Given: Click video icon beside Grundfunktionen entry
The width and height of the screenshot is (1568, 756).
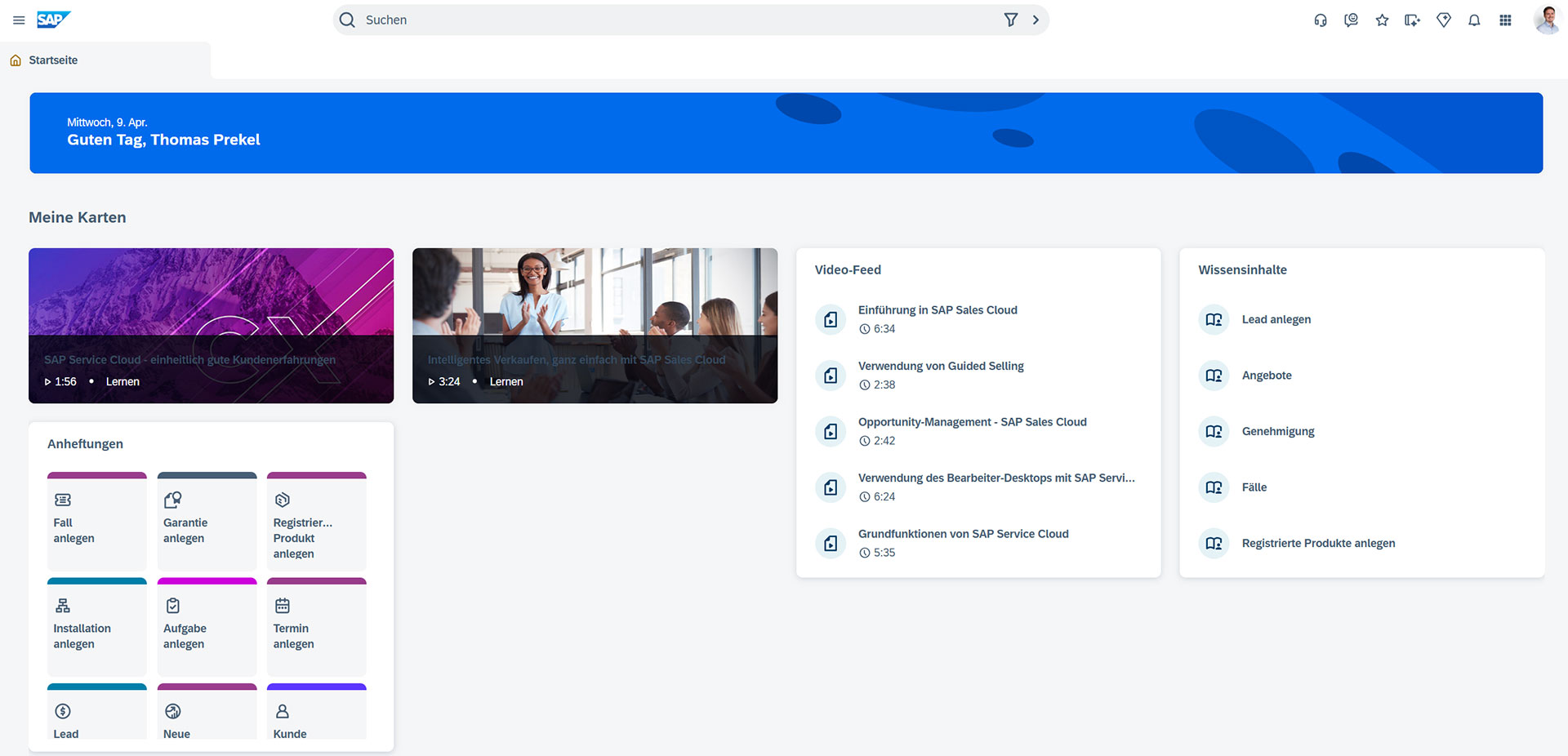Looking at the screenshot, I should 831,543.
